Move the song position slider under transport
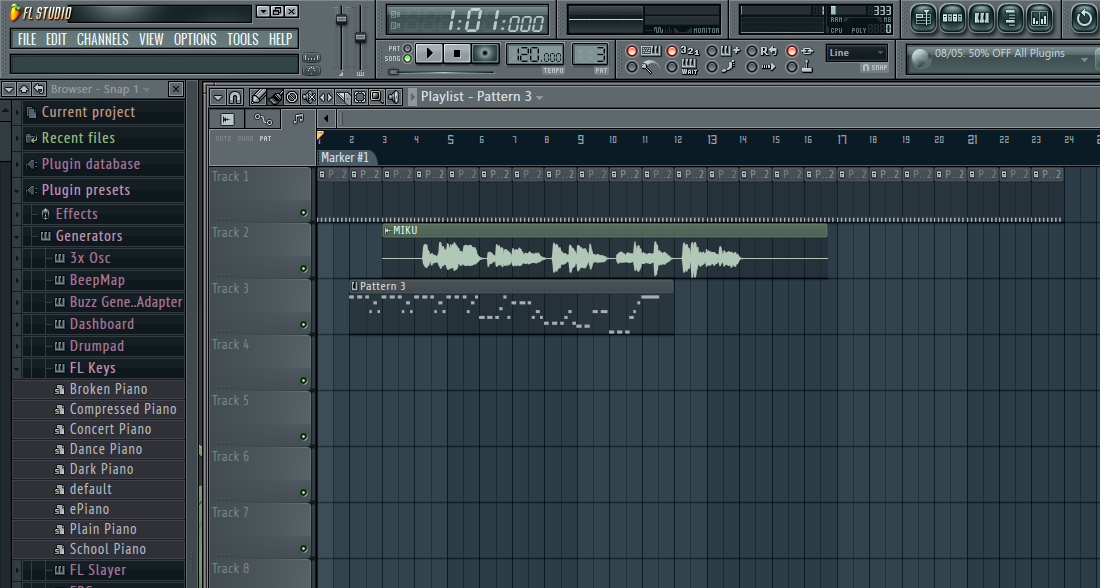The height and width of the screenshot is (588, 1100). [394, 72]
